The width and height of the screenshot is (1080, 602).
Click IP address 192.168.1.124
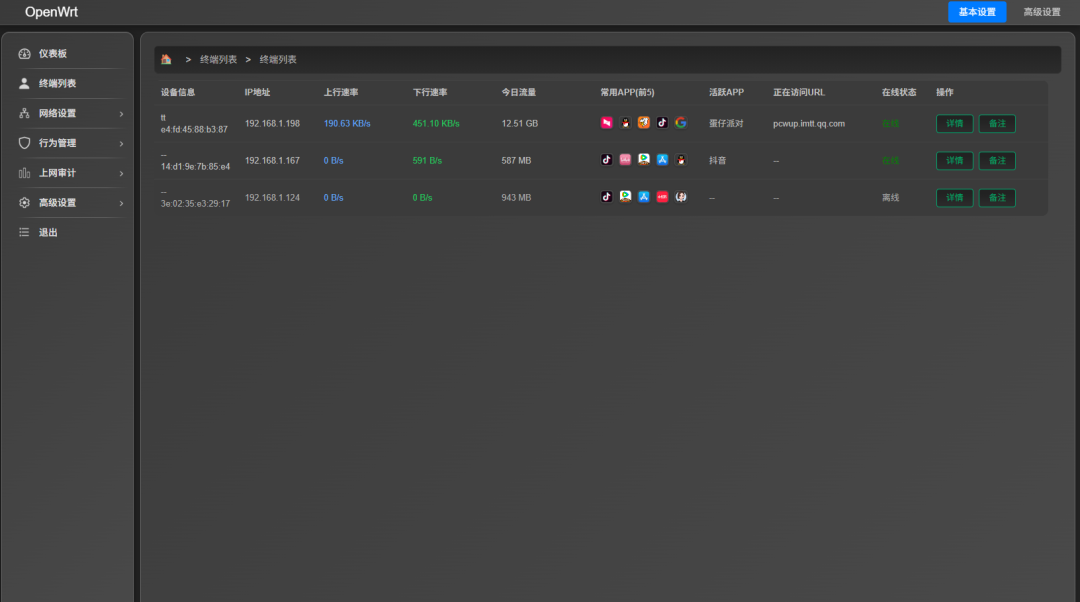click(x=272, y=198)
